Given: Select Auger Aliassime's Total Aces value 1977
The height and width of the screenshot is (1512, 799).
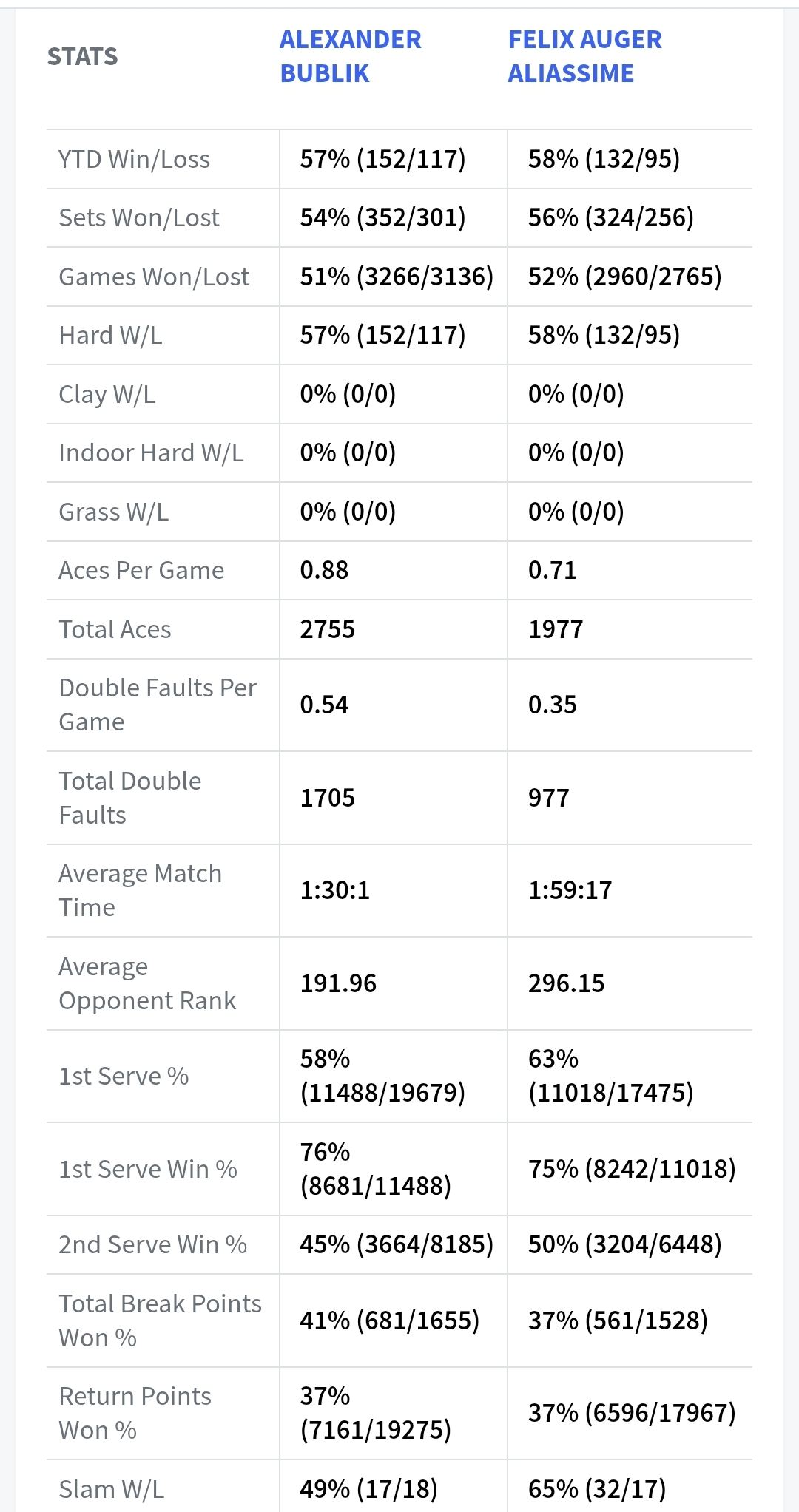Looking at the screenshot, I should pyautogui.click(x=555, y=629).
